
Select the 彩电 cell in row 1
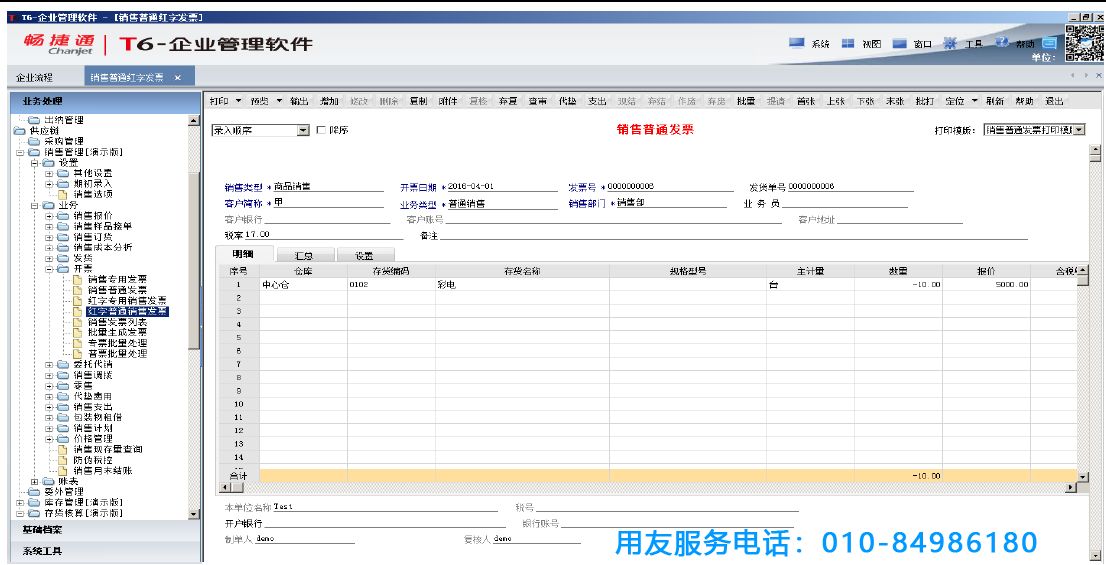tap(522, 285)
